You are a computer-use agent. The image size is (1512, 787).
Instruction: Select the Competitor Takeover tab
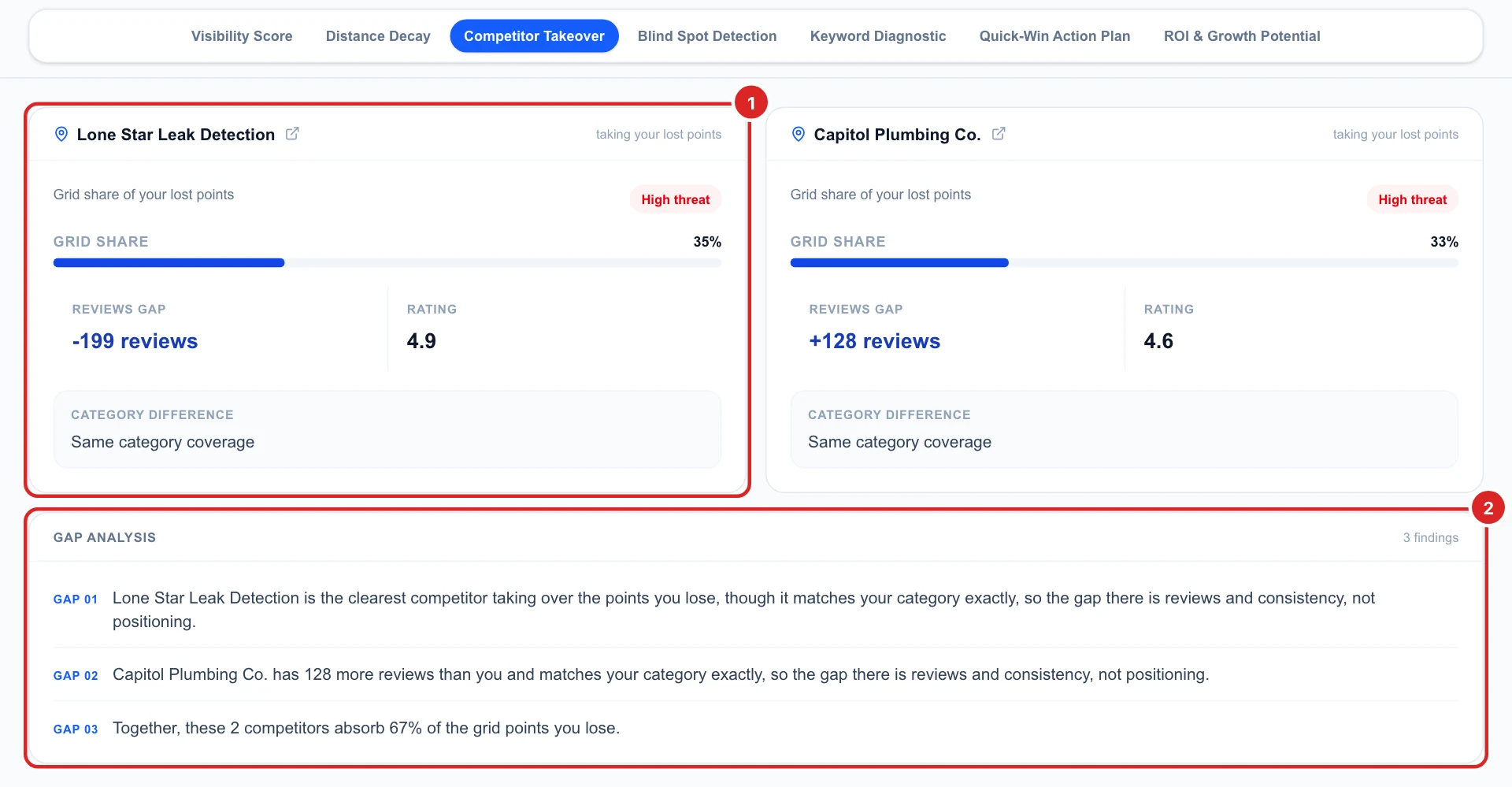tap(534, 36)
